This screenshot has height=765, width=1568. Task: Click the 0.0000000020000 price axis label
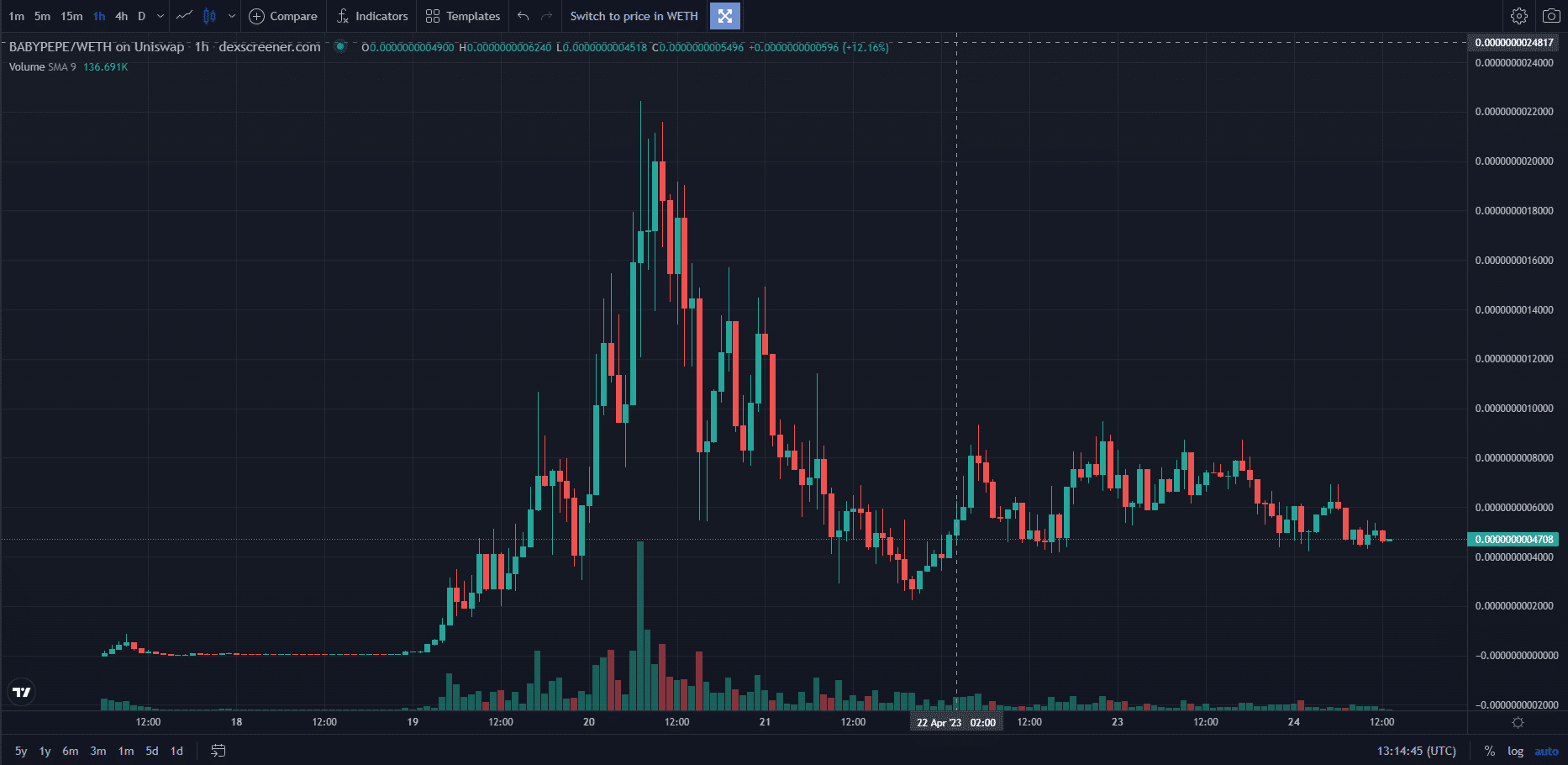click(1514, 161)
